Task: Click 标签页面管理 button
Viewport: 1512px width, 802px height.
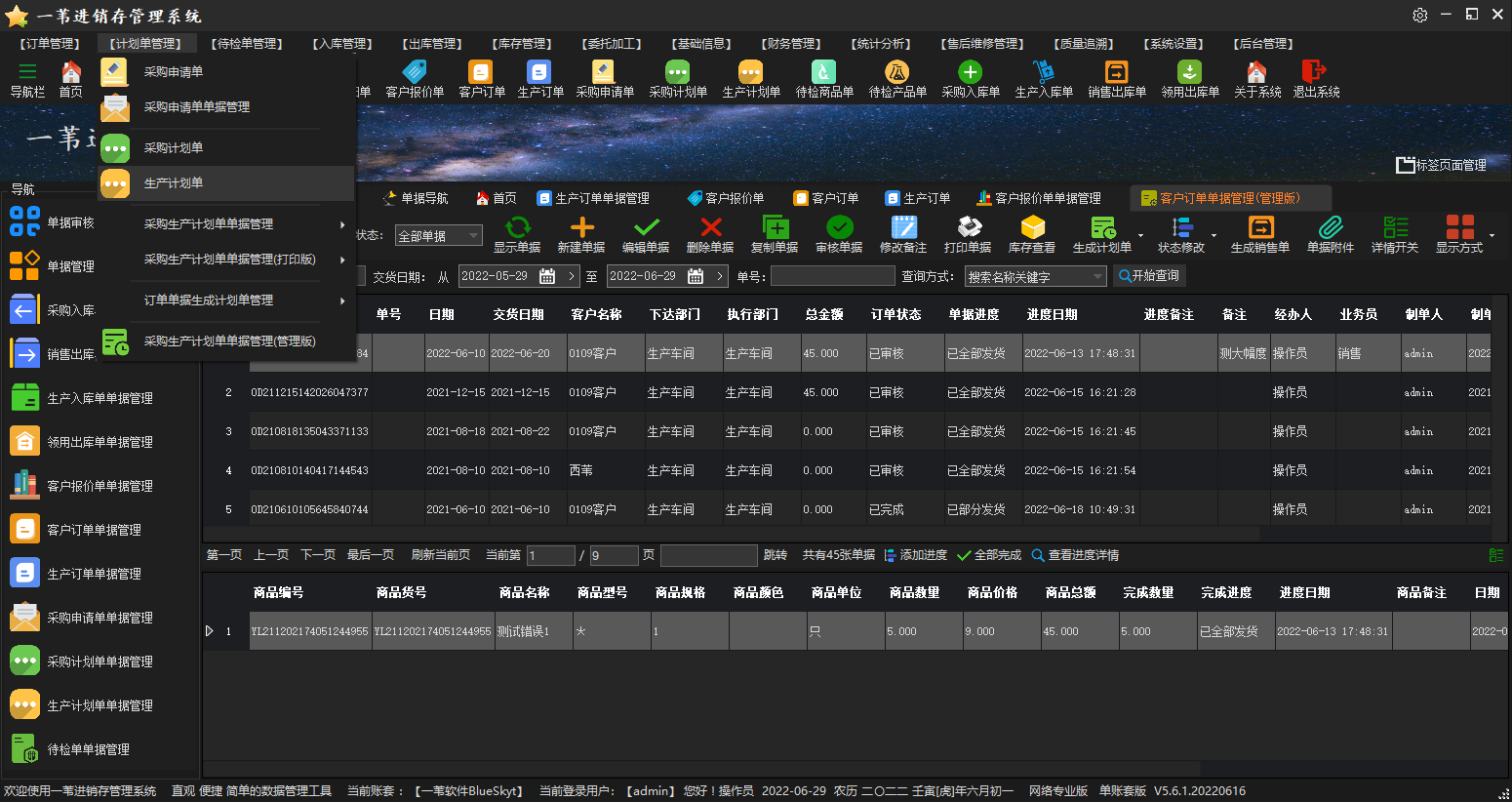Action: (1442, 165)
